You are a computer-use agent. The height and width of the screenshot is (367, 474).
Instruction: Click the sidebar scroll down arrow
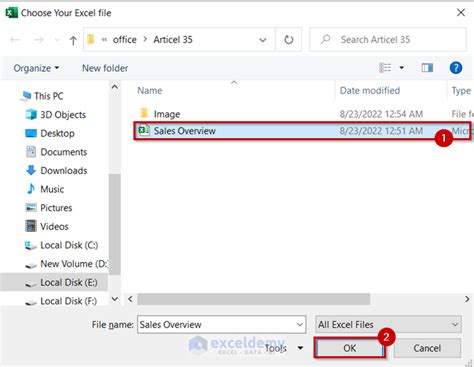115,299
